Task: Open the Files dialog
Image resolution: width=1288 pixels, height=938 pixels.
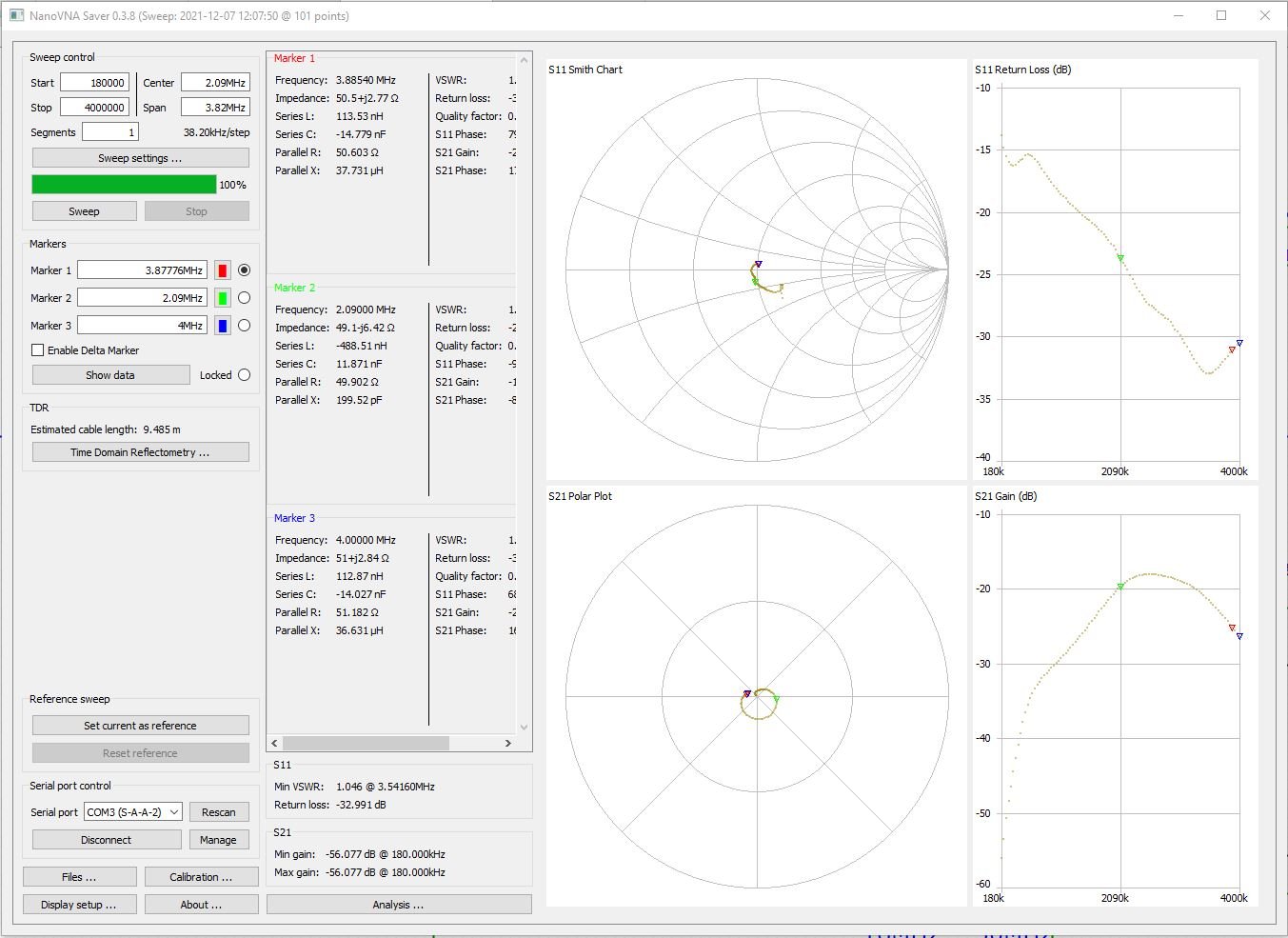Action: tap(79, 877)
